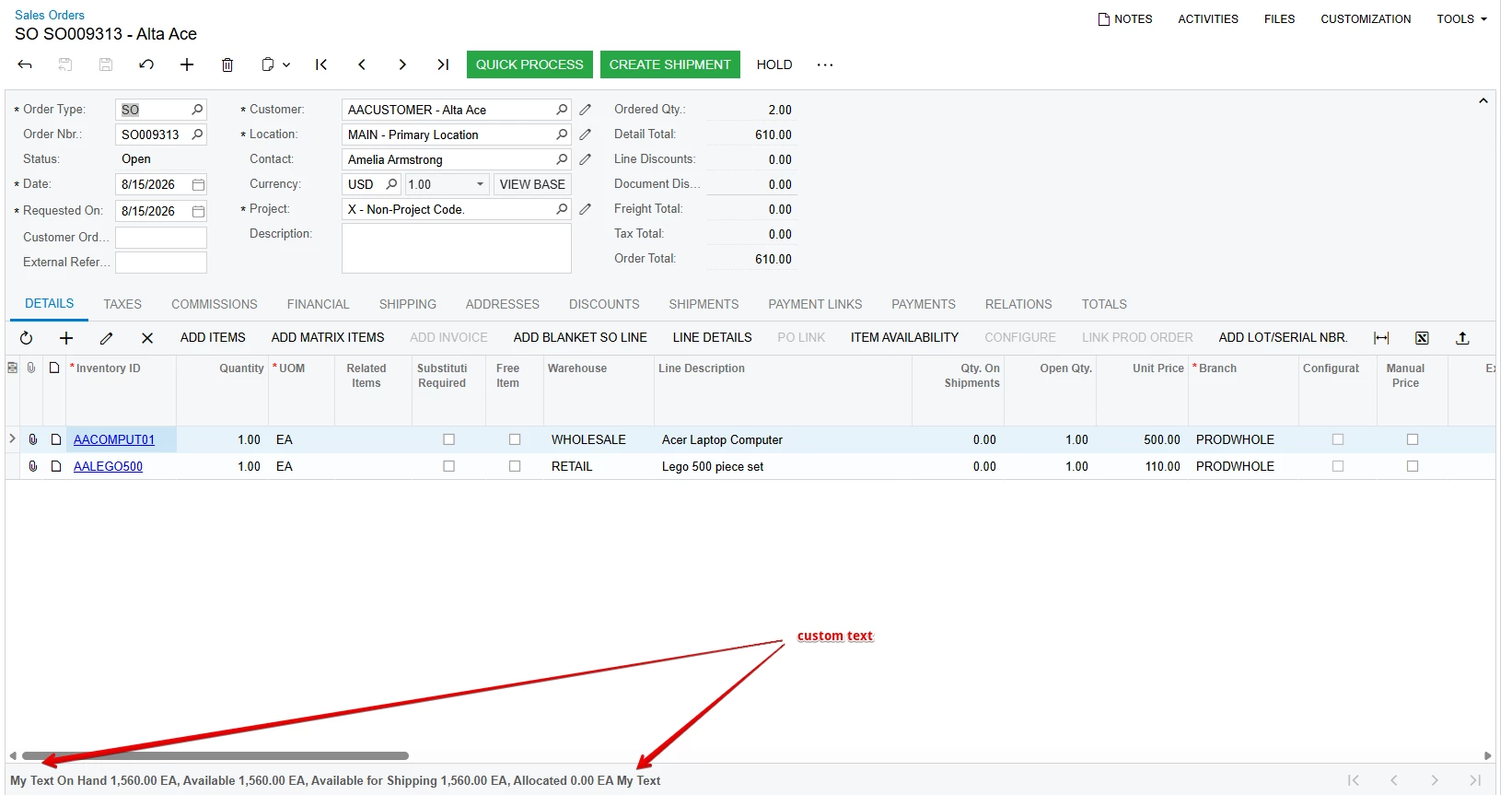Image resolution: width=1512 pixels, height=795 pixels.
Task: Open the Contact selector lookup
Action: pyautogui.click(x=562, y=159)
